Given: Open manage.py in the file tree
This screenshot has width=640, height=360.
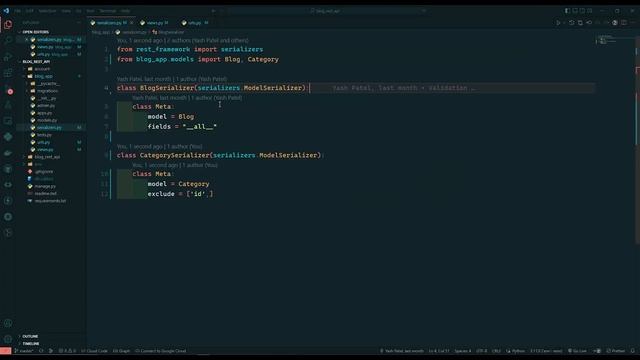Looking at the screenshot, I should coord(45,187).
